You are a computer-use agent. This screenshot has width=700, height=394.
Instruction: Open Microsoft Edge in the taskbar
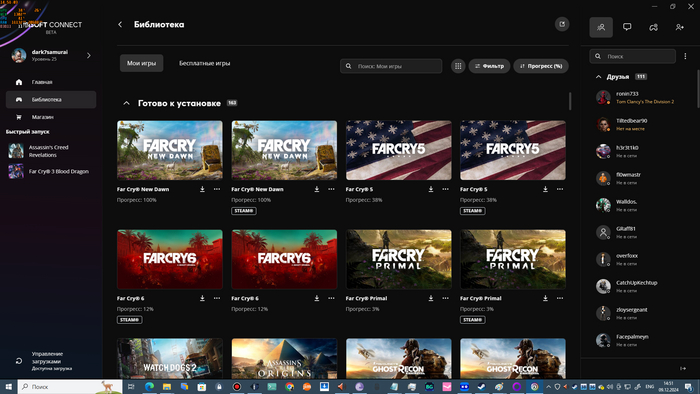[x=149, y=386]
